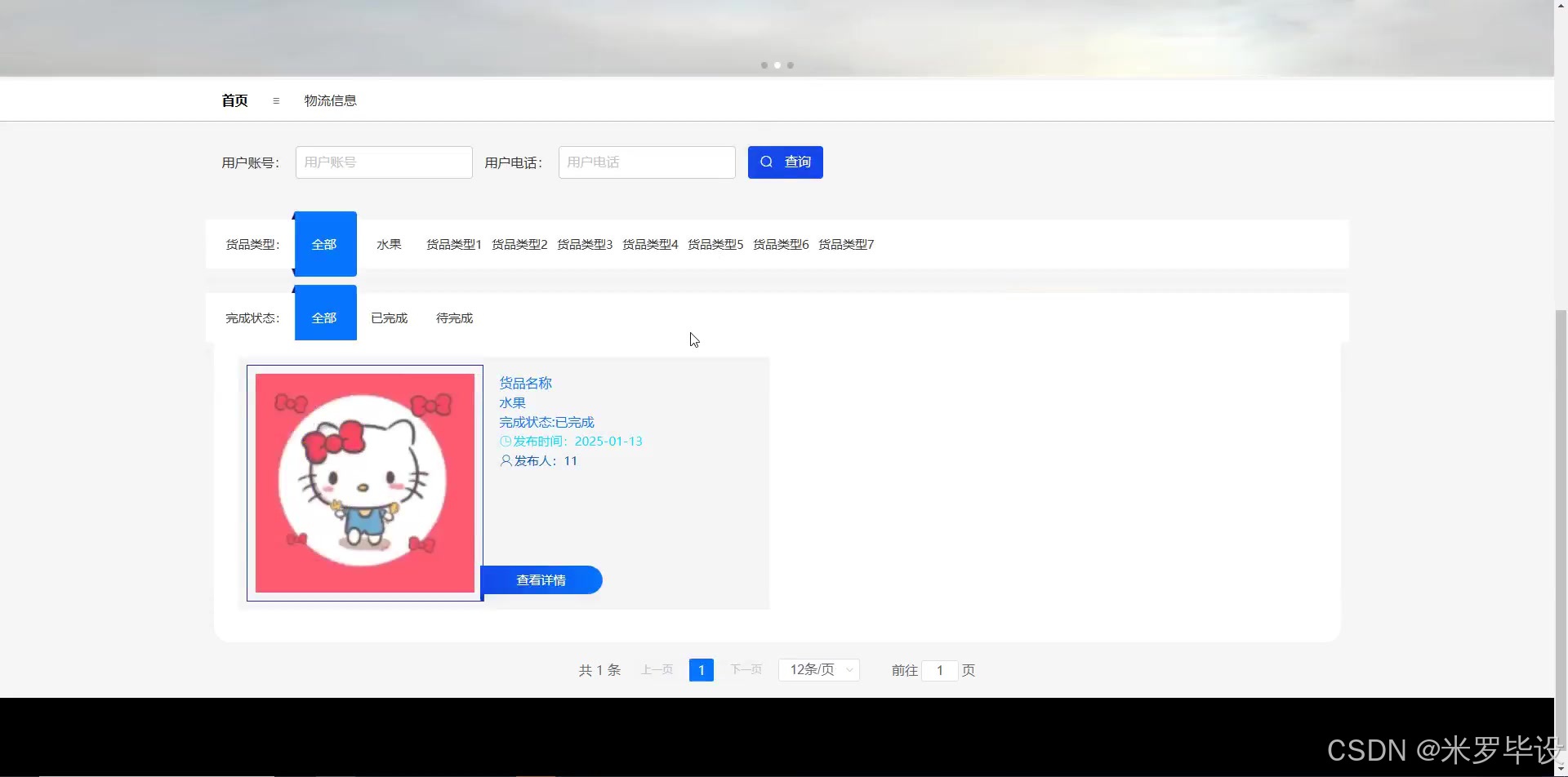
Task: Filter goods type by 水果
Action: point(389,244)
